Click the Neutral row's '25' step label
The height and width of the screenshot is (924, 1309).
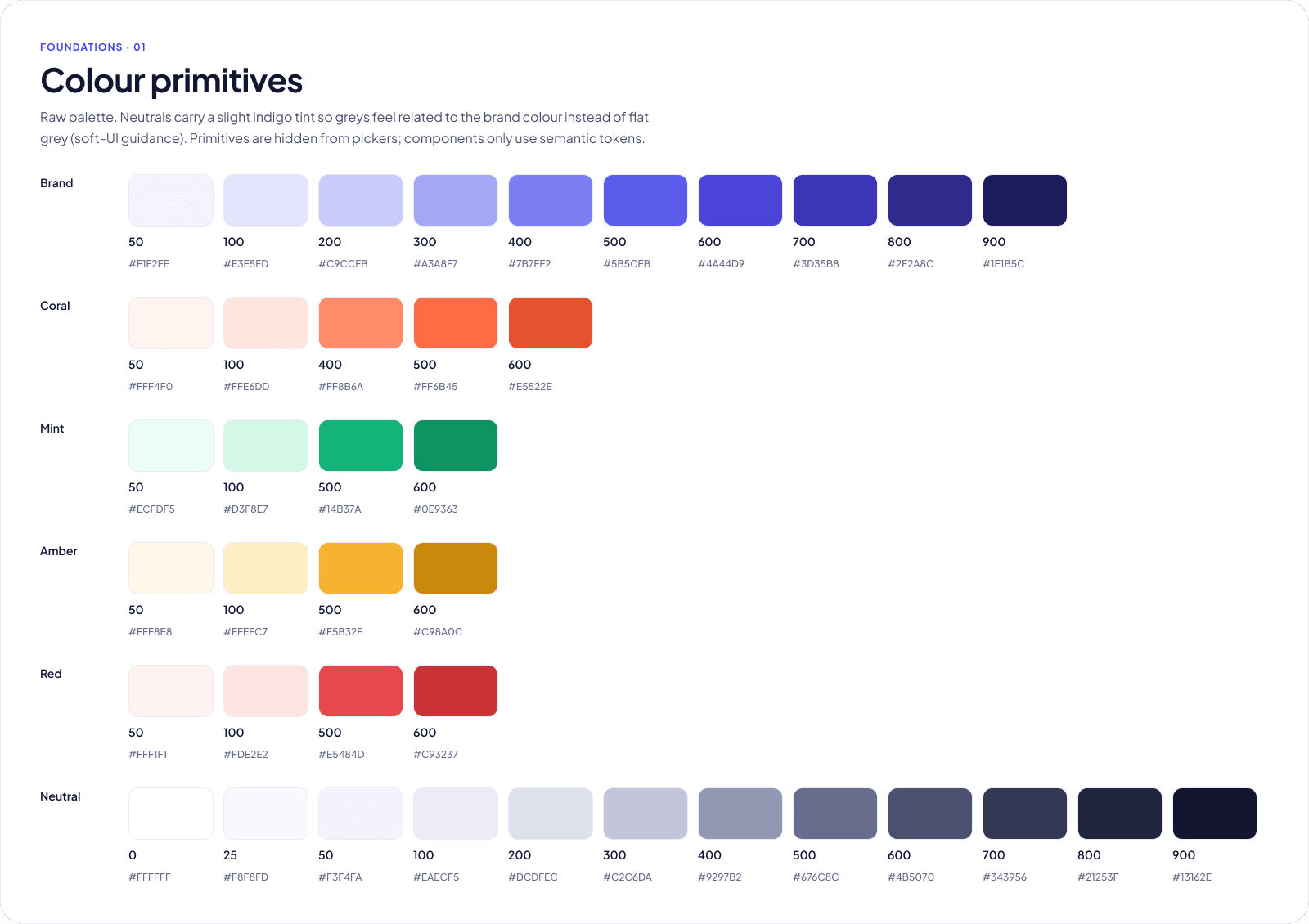(230, 855)
